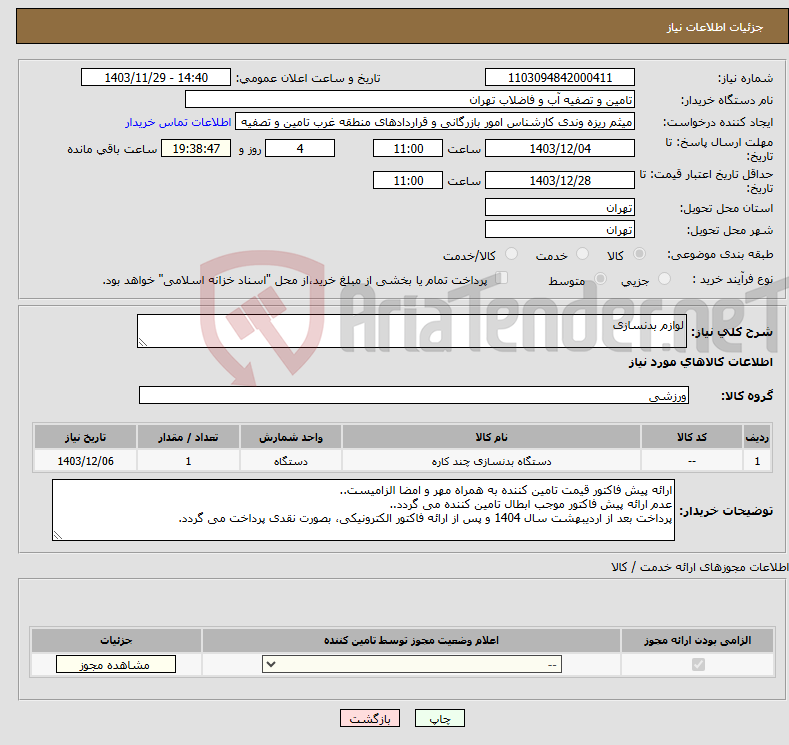
Task: Click the request creator field میثم ریزه وندی
Action: [435, 122]
